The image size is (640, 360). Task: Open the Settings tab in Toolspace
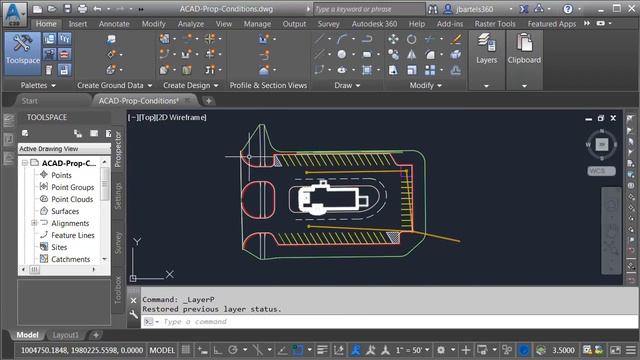(x=118, y=196)
